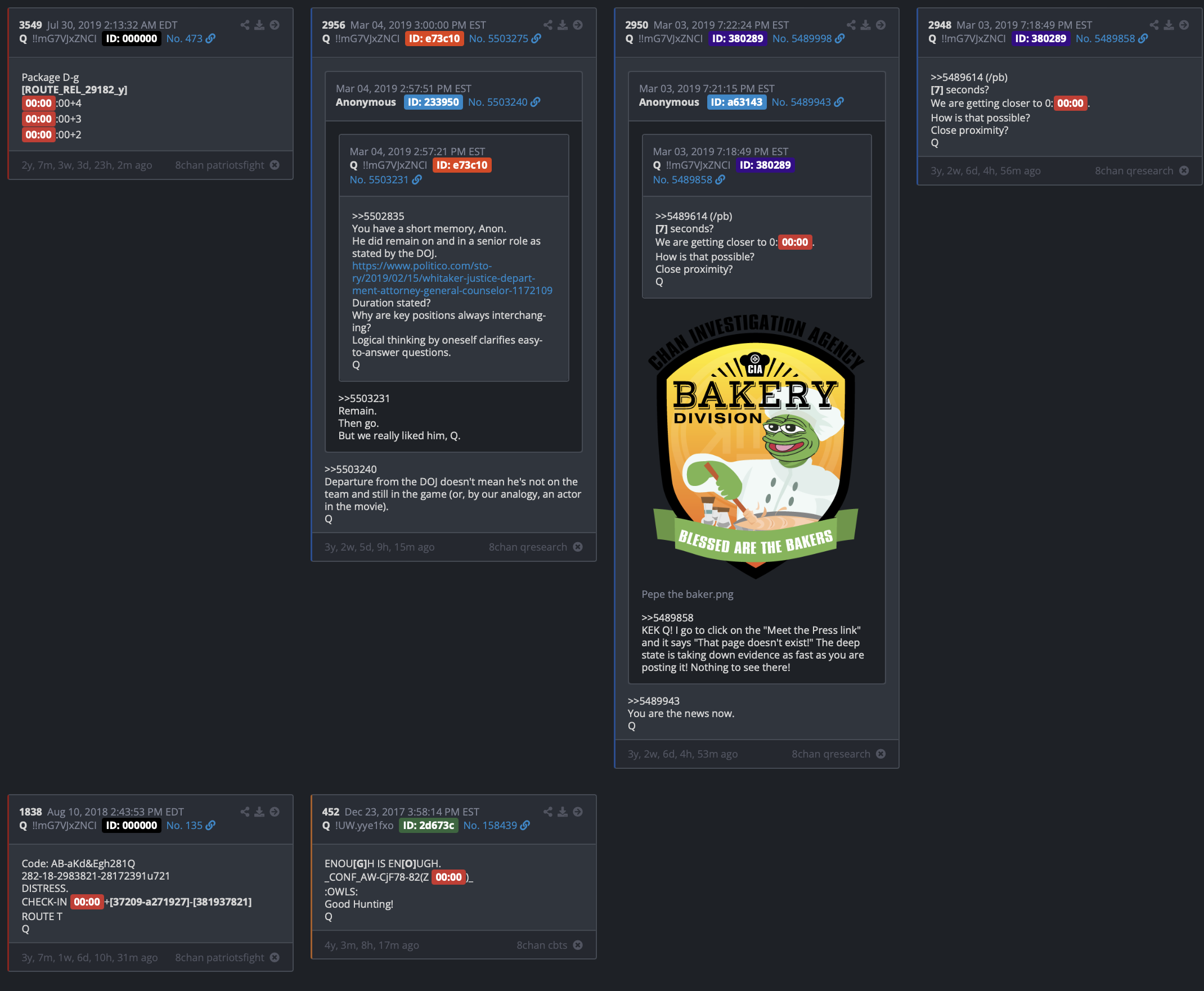The height and width of the screenshot is (991, 1204).
Task: Open post 2948 with arrow icon
Action: point(1184,25)
